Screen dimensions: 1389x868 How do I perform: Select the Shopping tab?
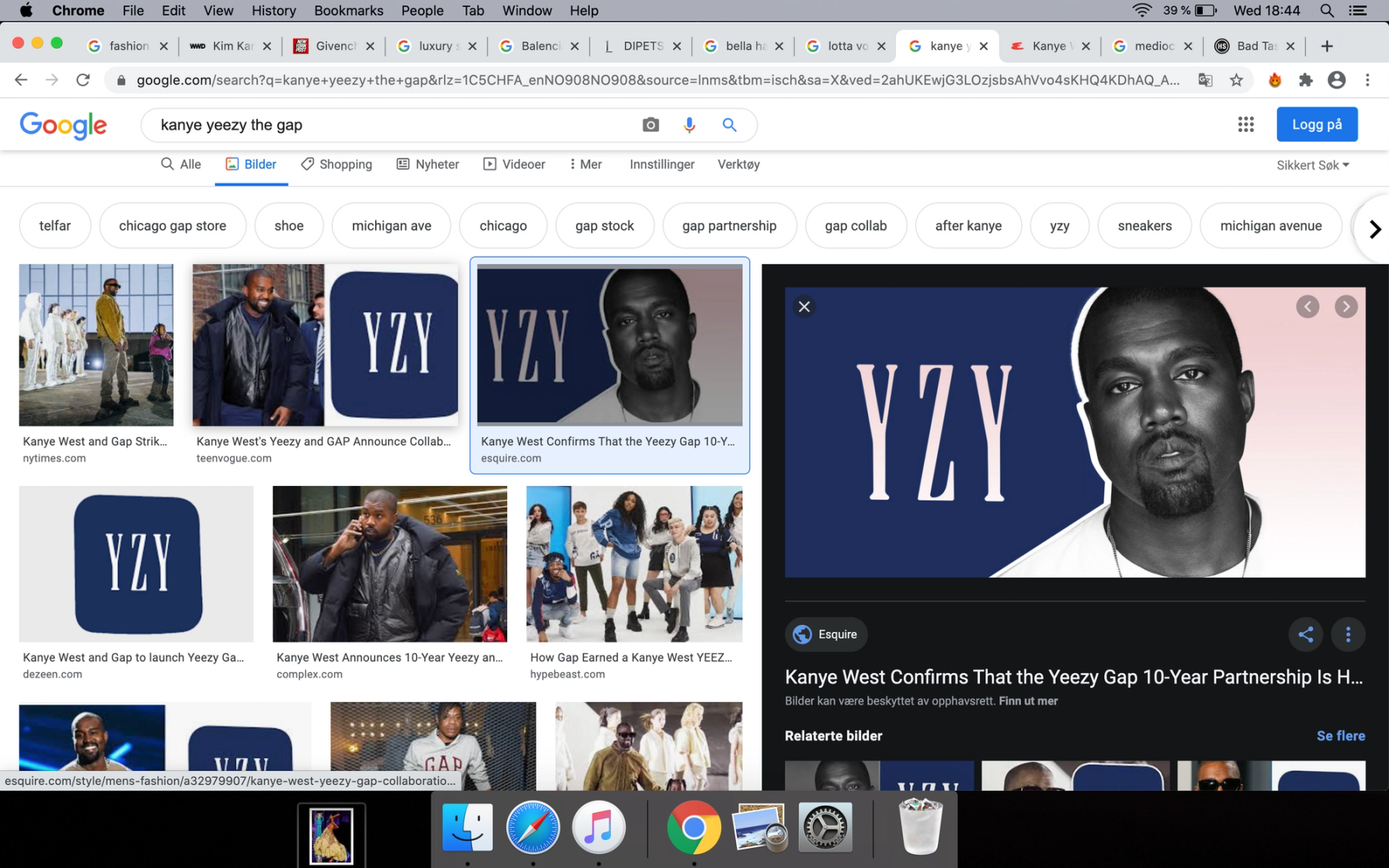pyautogui.click(x=336, y=164)
